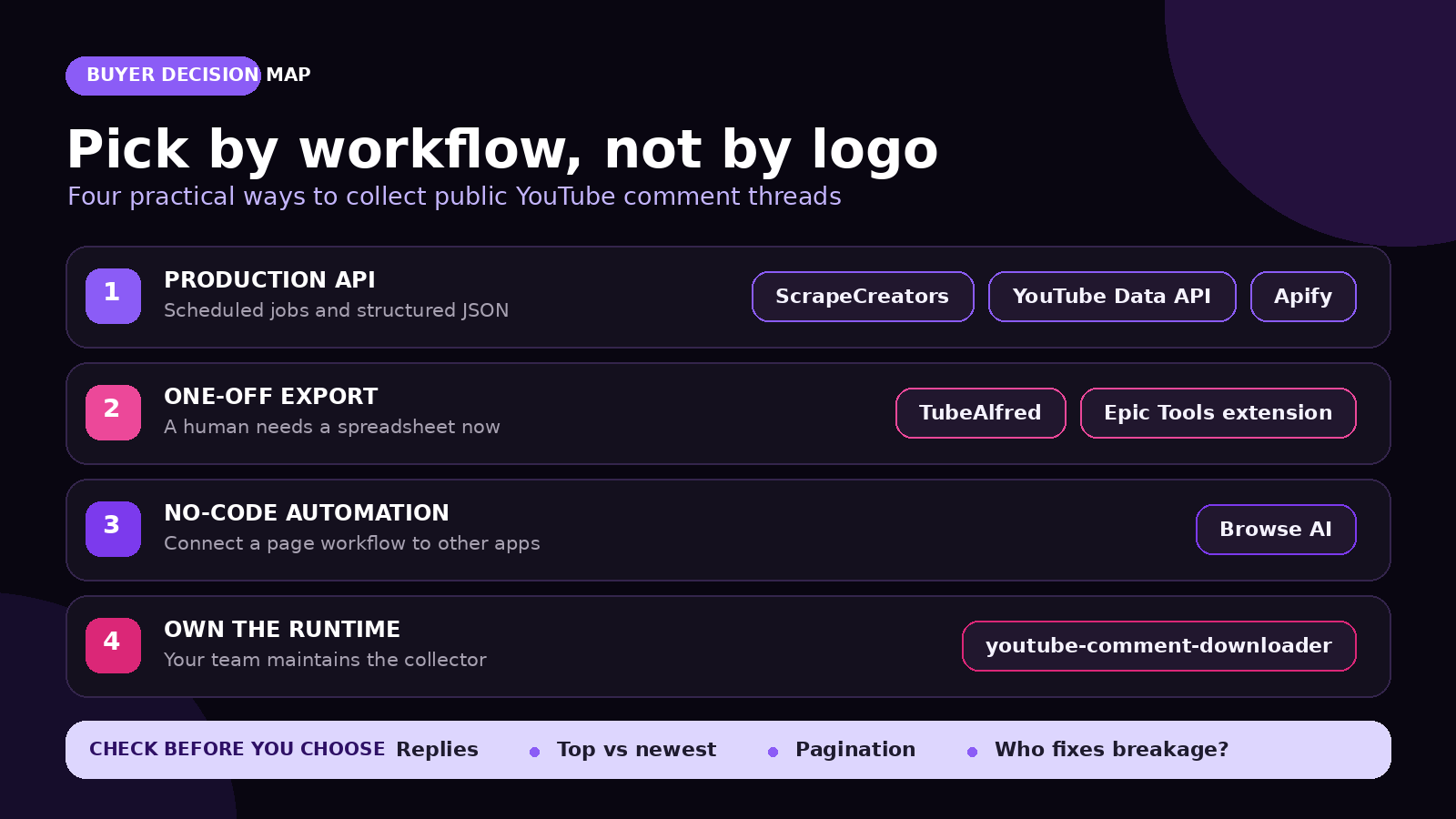Image resolution: width=1456 pixels, height=819 pixels.
Task: Click the 'Top vs newest' checklist item
Action: click(636, 750)
